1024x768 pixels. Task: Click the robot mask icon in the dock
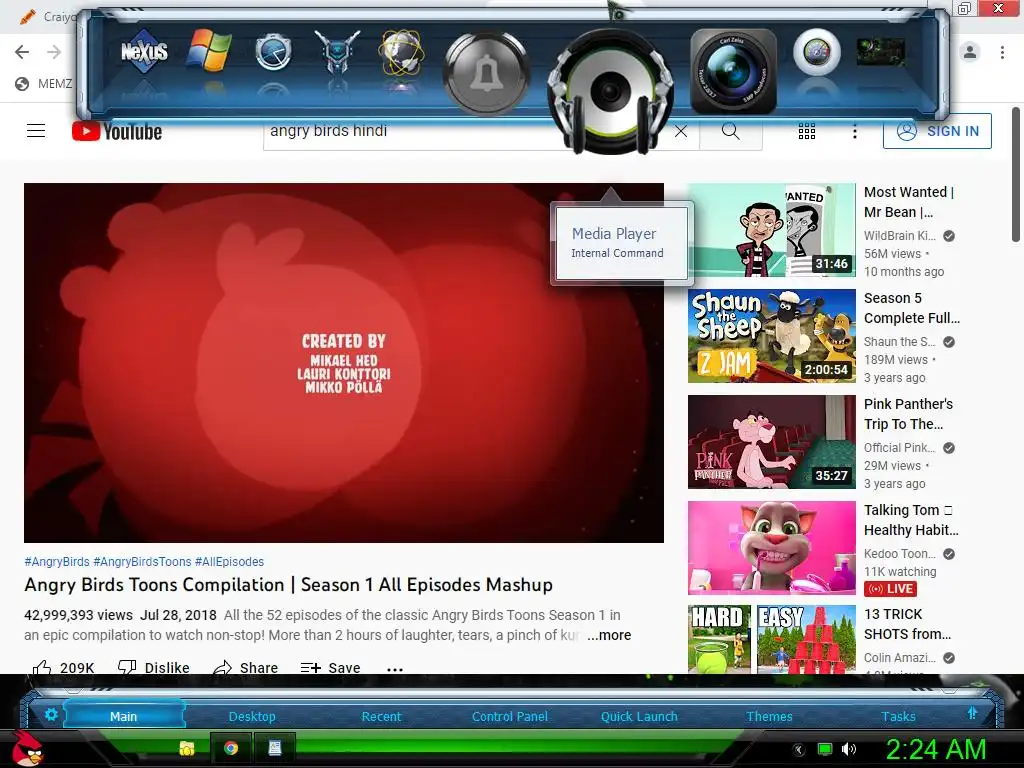point(337,51)
